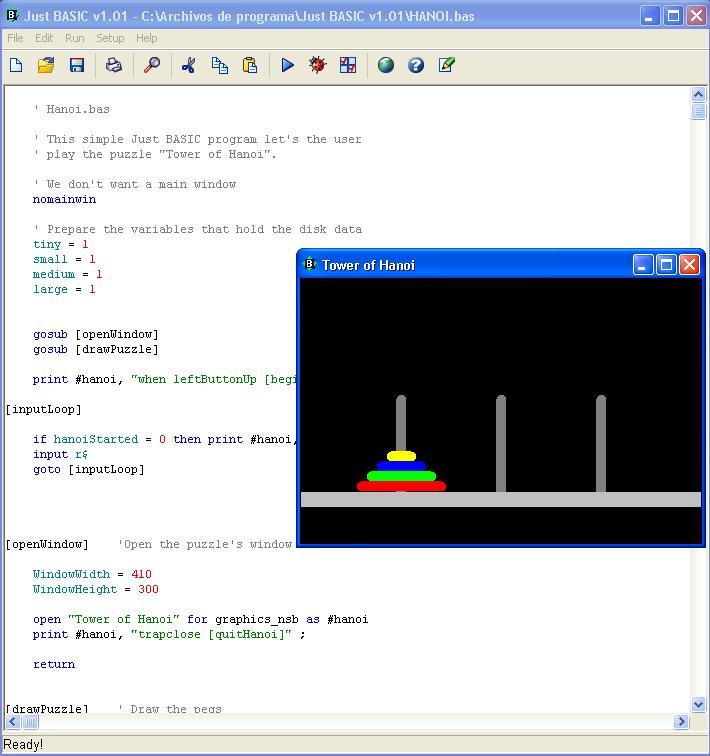Click the blue small disk
This screenshot has width=710, height=756.
coord(401,466)
